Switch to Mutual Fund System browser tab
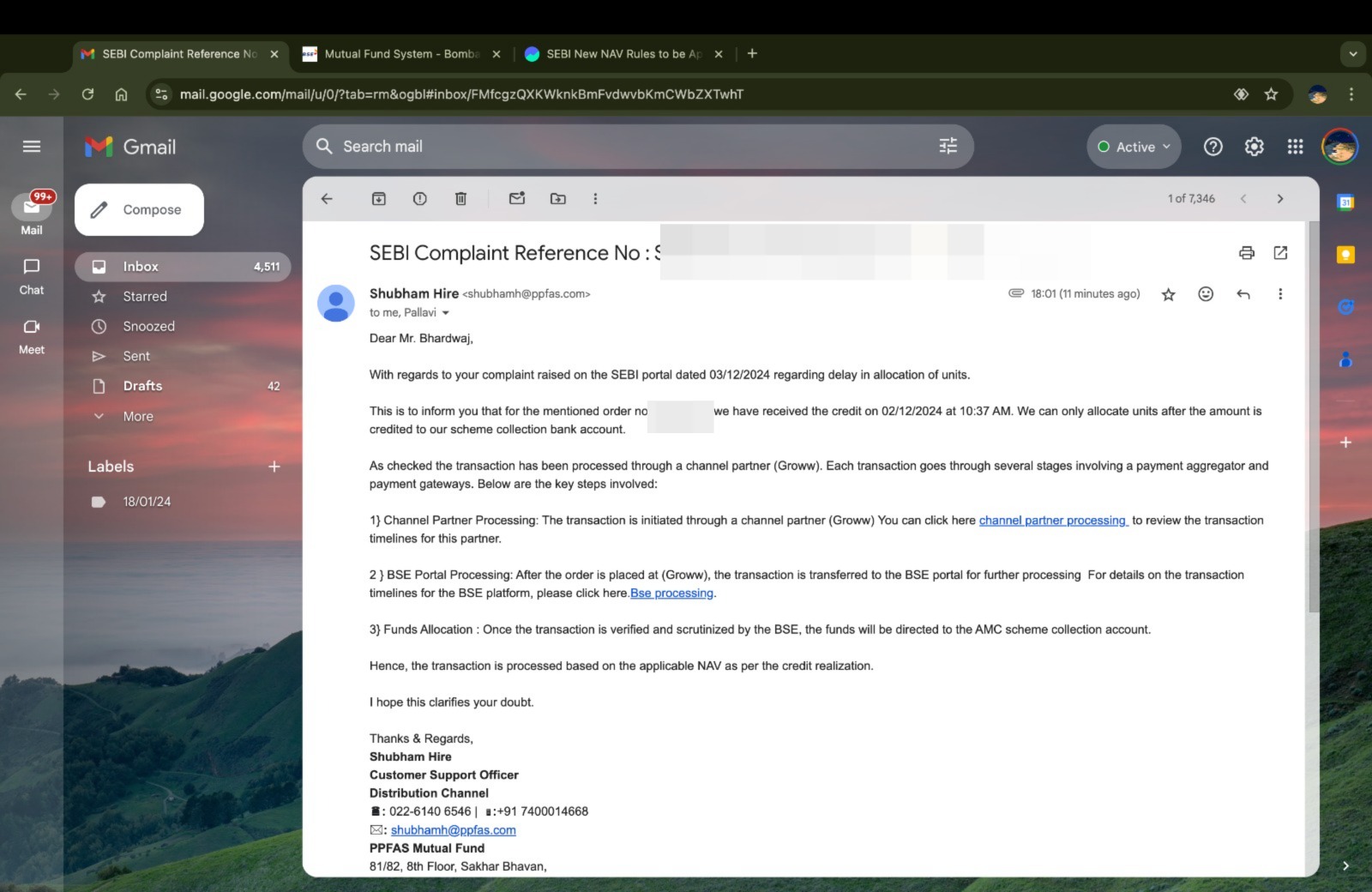 (x=401, y=54)
